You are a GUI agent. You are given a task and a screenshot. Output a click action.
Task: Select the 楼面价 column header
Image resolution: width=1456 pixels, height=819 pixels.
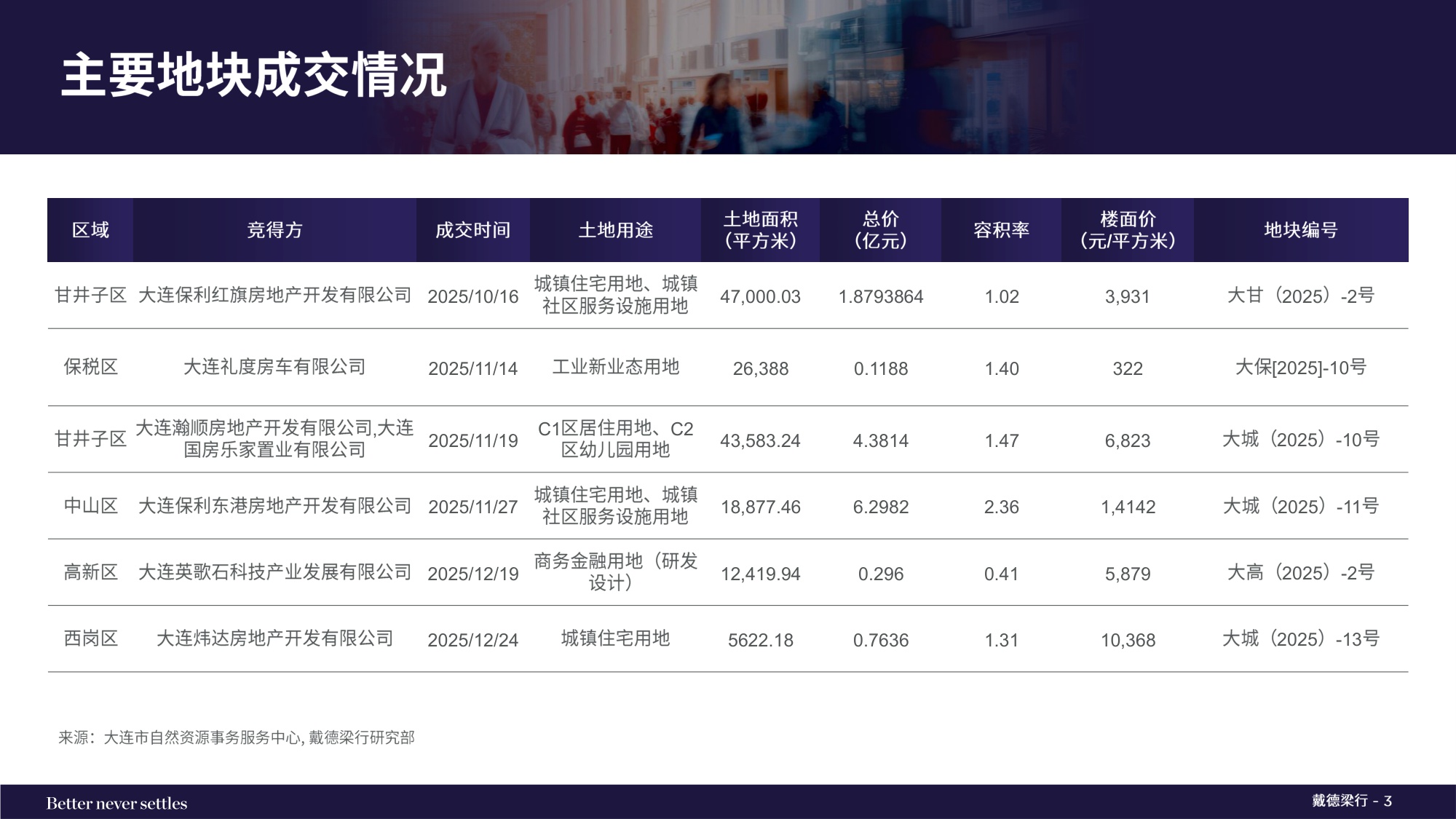click(x=1128, y=231)
